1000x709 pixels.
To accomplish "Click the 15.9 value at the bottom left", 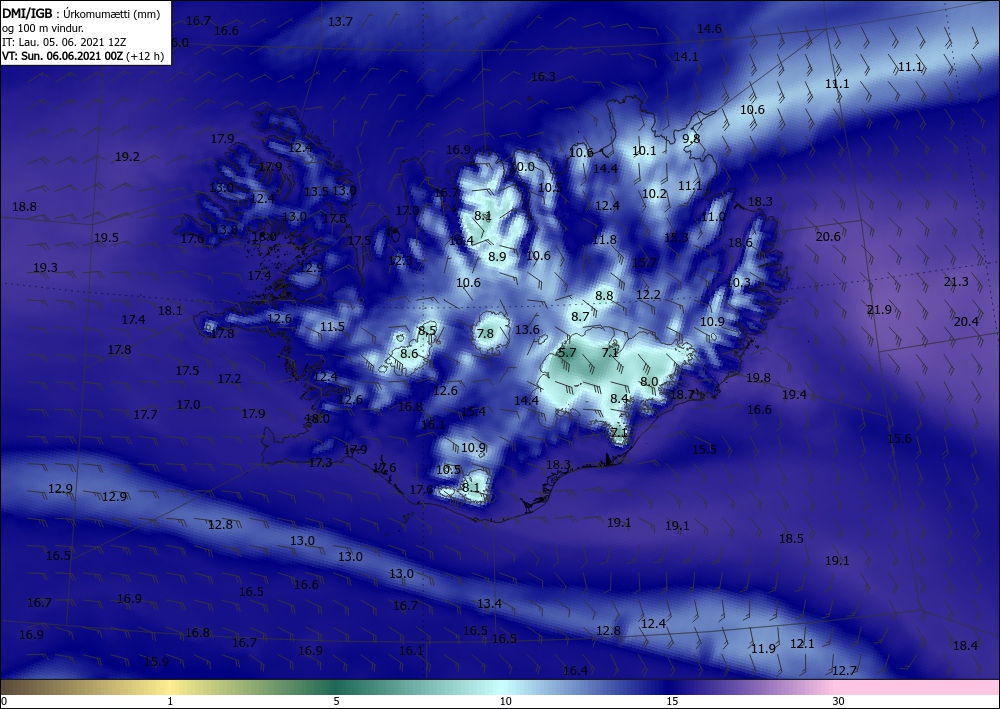I will pyautogui.click(x=156, y=662).
